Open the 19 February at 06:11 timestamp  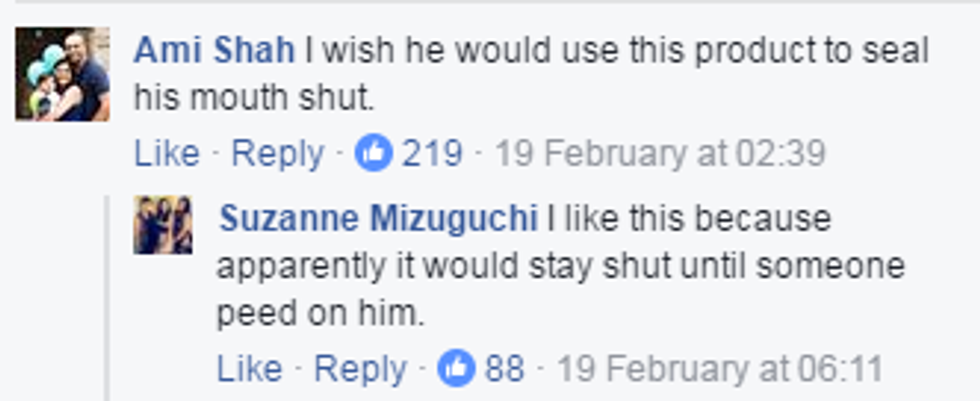pyautogui.click(x=720, y=369)
